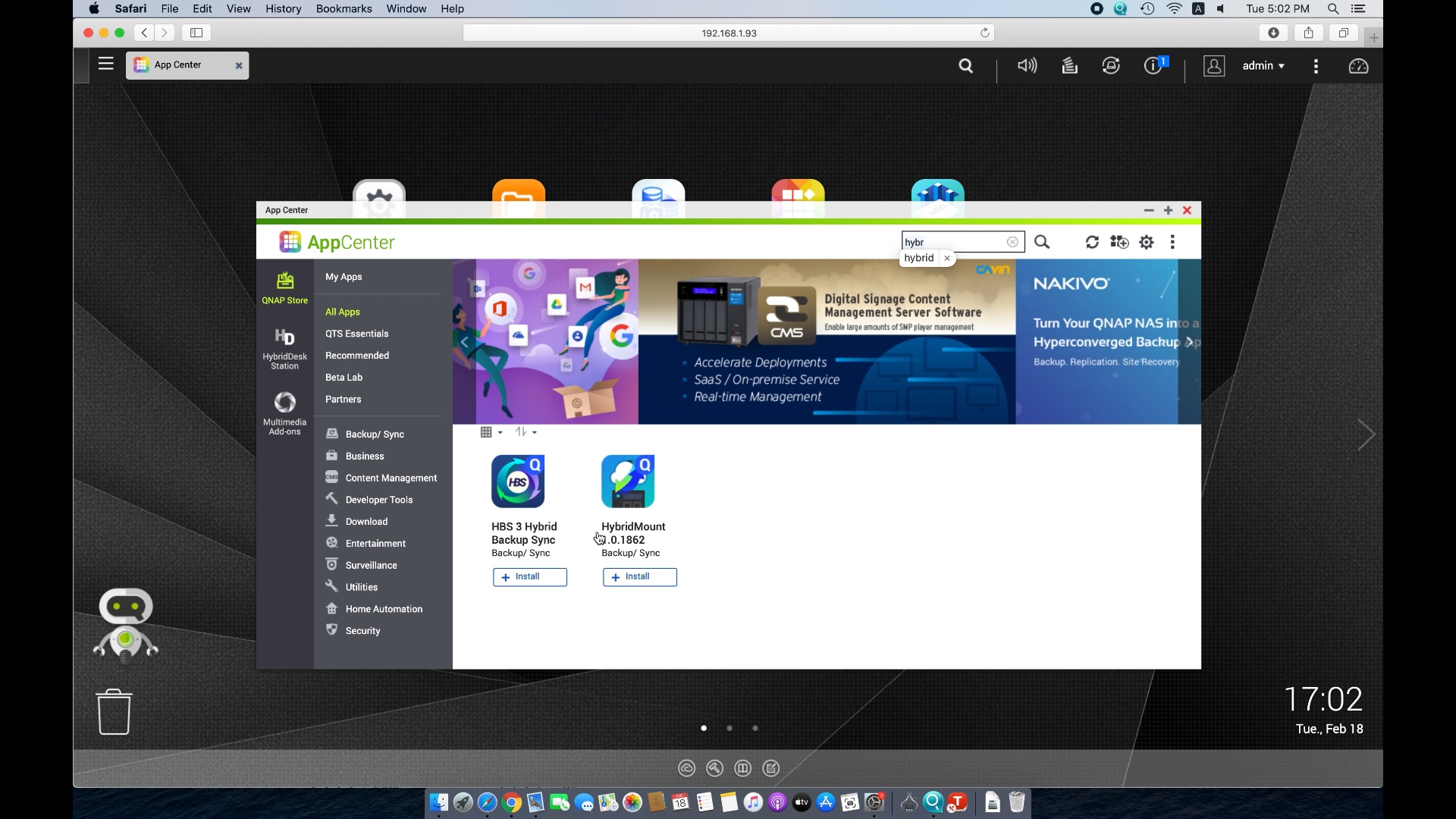The height and width of the screenshot is (819, 1456).
Task: Open Utilities category
Action: [351, 587]
